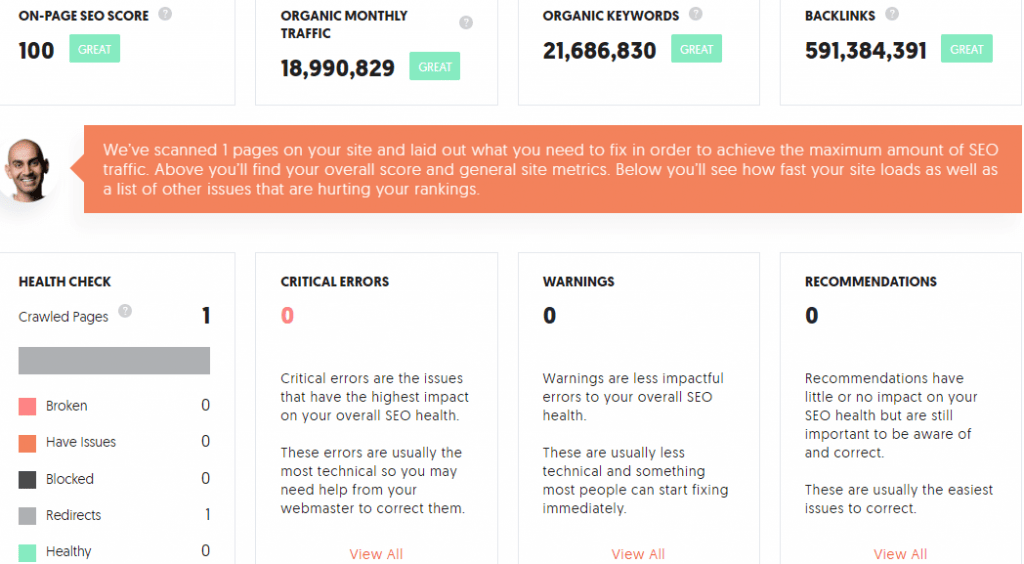Click the orange Have Issues swatch
The width and height of the screenshot is (1024, 564).
tap(27, 443)
